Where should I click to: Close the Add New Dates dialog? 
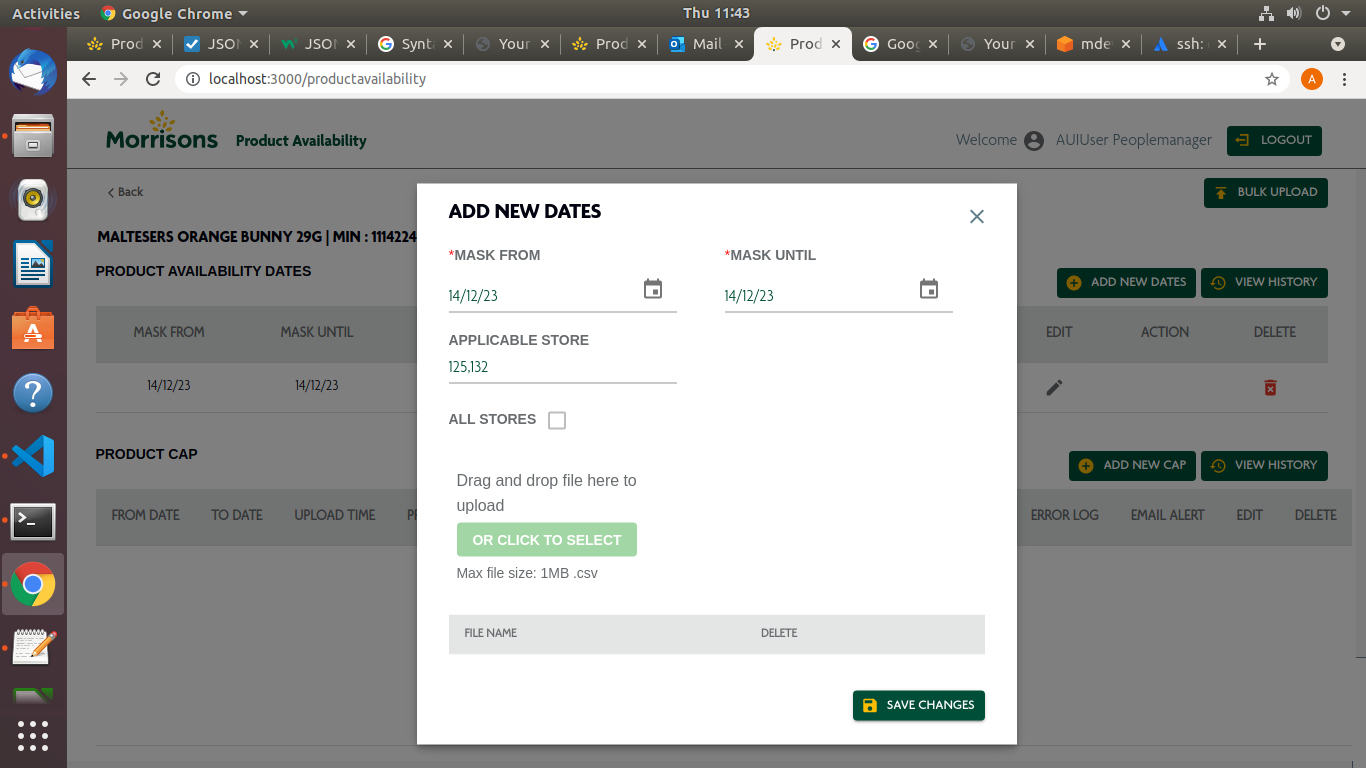(977, 216)
